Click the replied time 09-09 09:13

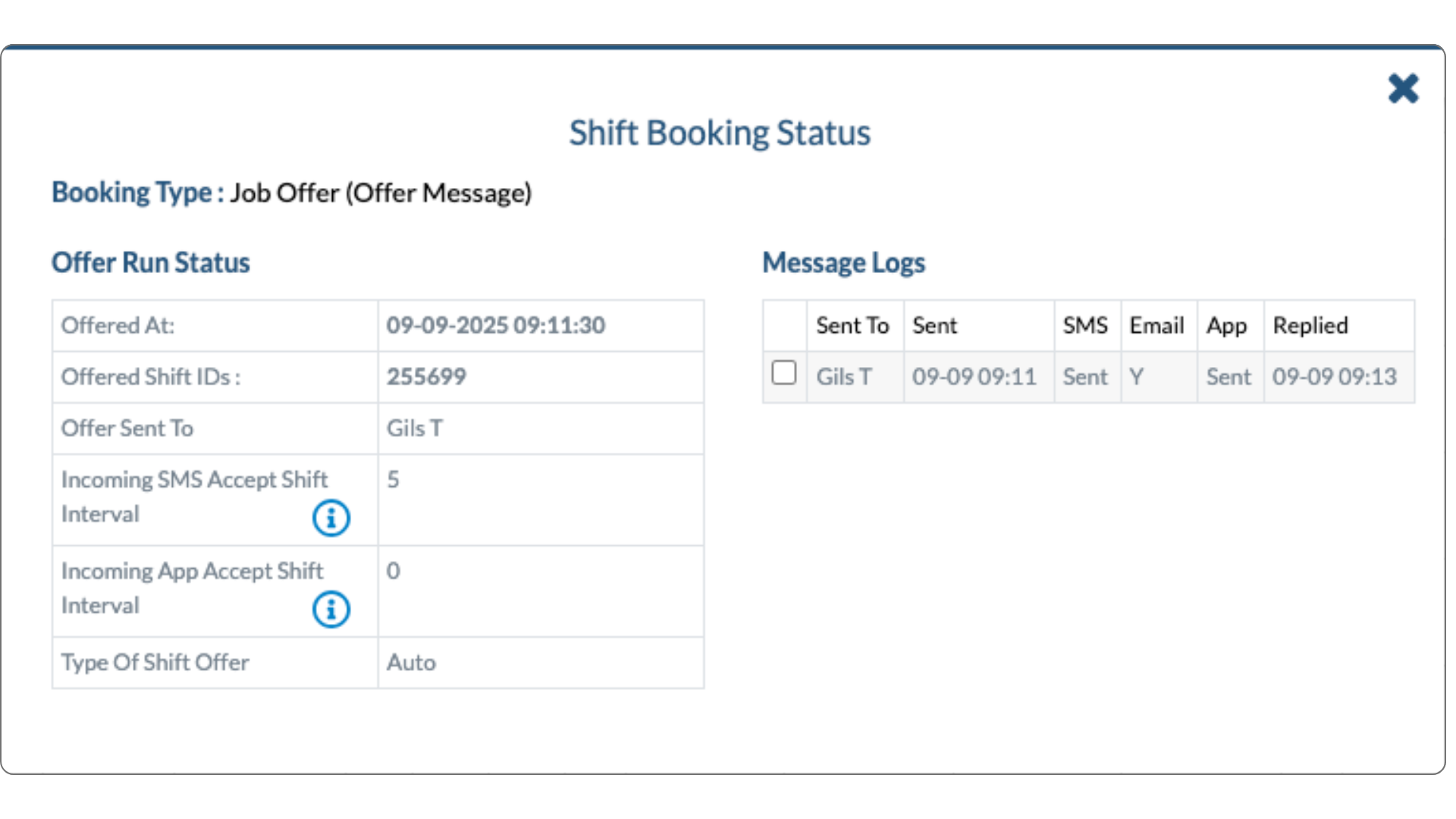coord(1335,377)
